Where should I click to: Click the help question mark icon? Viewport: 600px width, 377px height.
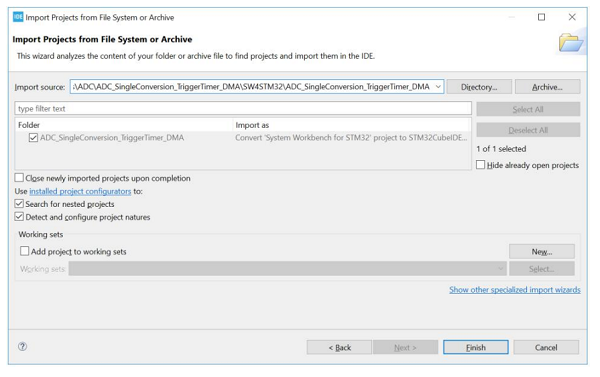23,346
